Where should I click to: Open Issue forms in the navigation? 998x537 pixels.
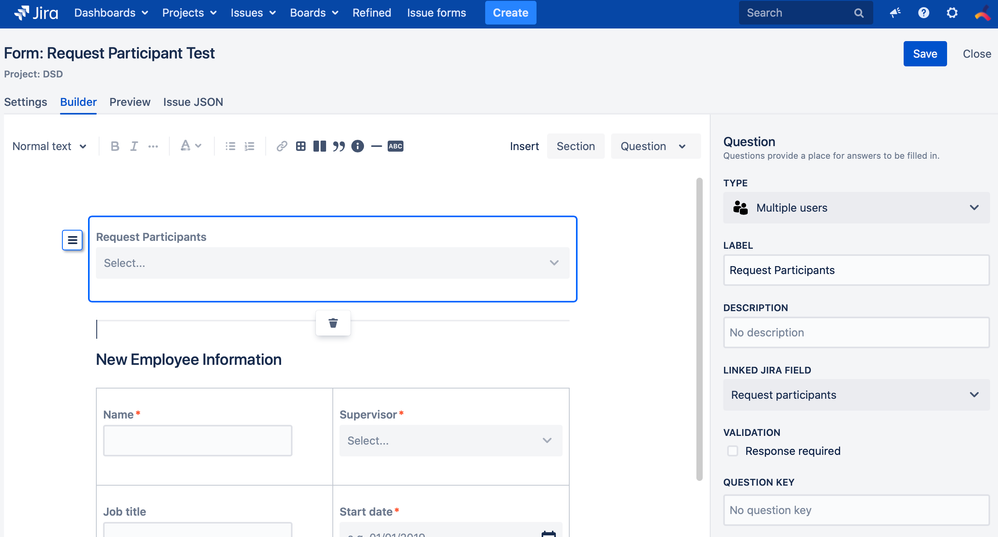[x=437, y=13]
